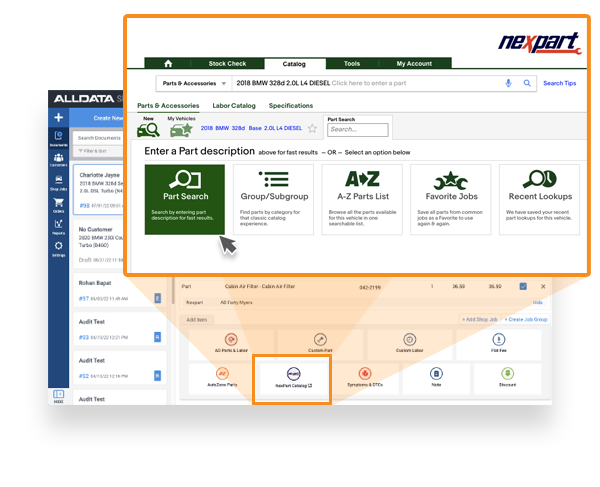Click the Add Item tab
Image resolution: width=600 pixels, height=487 pixels.
pyautogui.click(x=197, y=320)
